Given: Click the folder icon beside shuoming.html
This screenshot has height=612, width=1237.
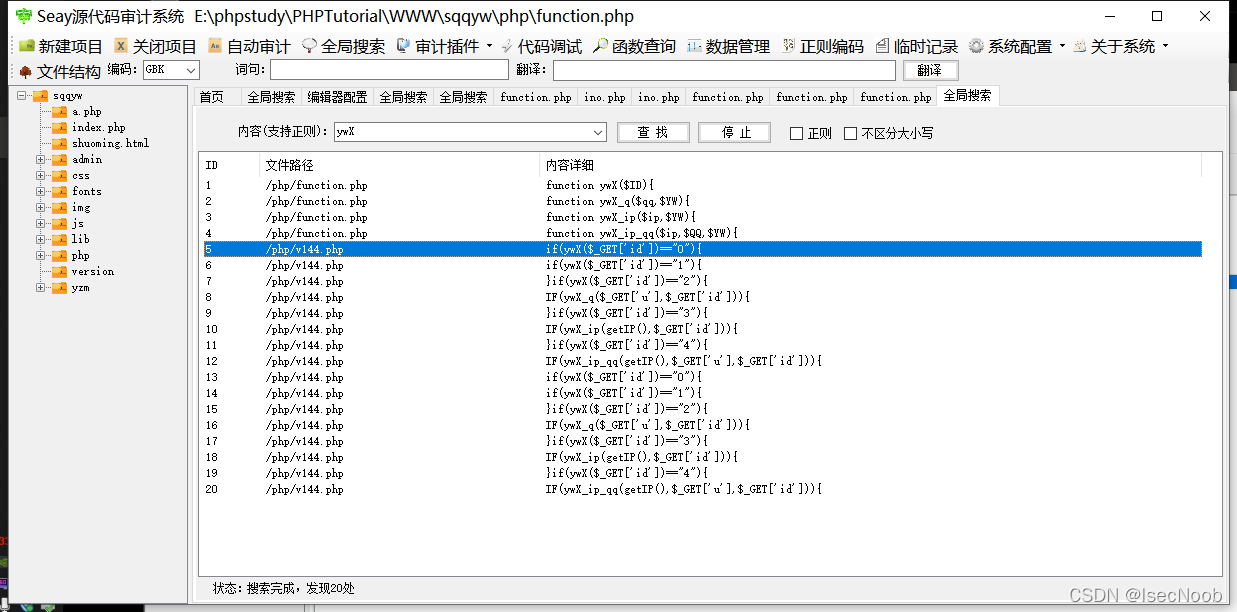Looking at the screenshot, I should pos(60,144).
